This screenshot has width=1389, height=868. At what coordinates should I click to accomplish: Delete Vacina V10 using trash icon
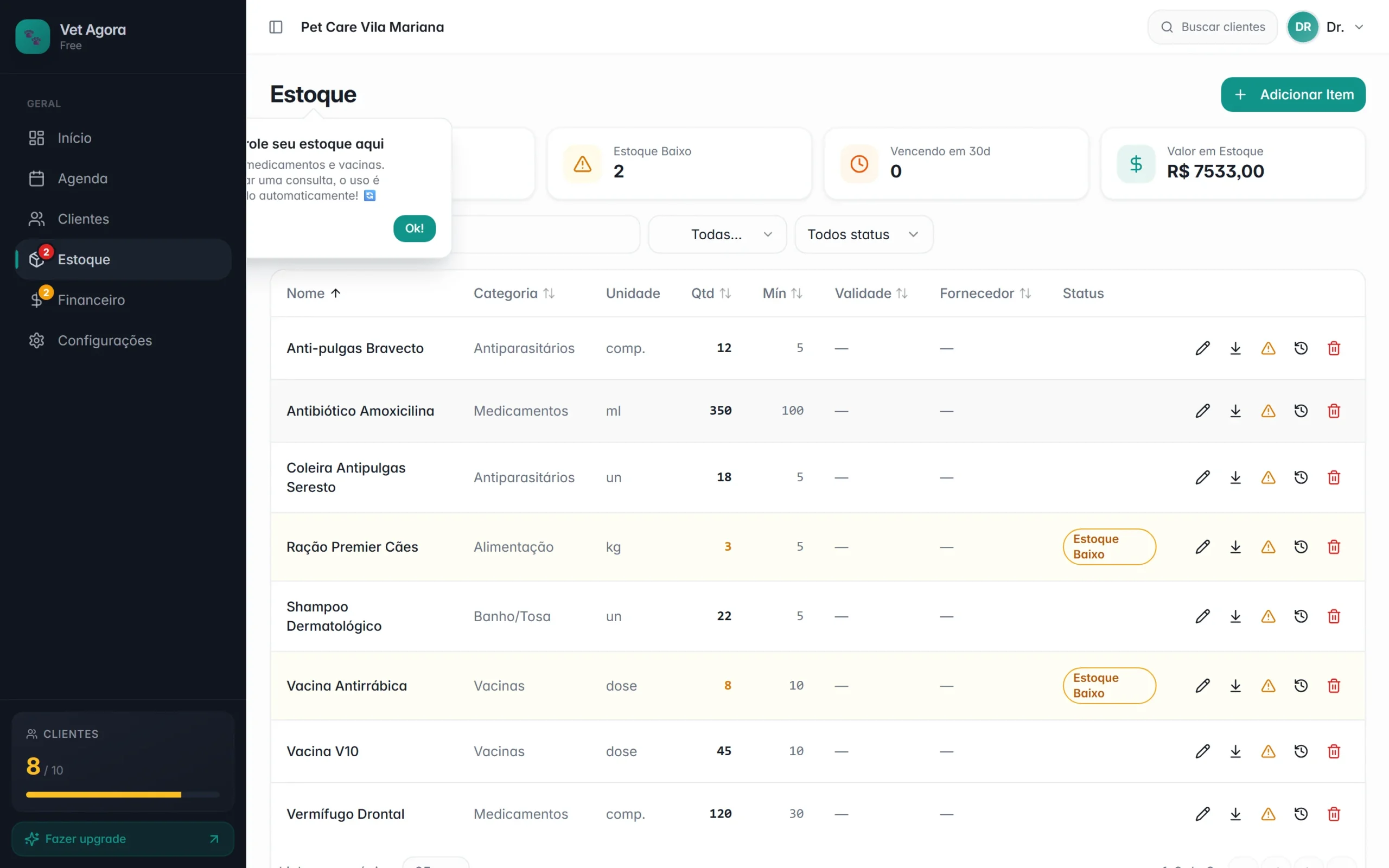click(x=1333, y=751)
